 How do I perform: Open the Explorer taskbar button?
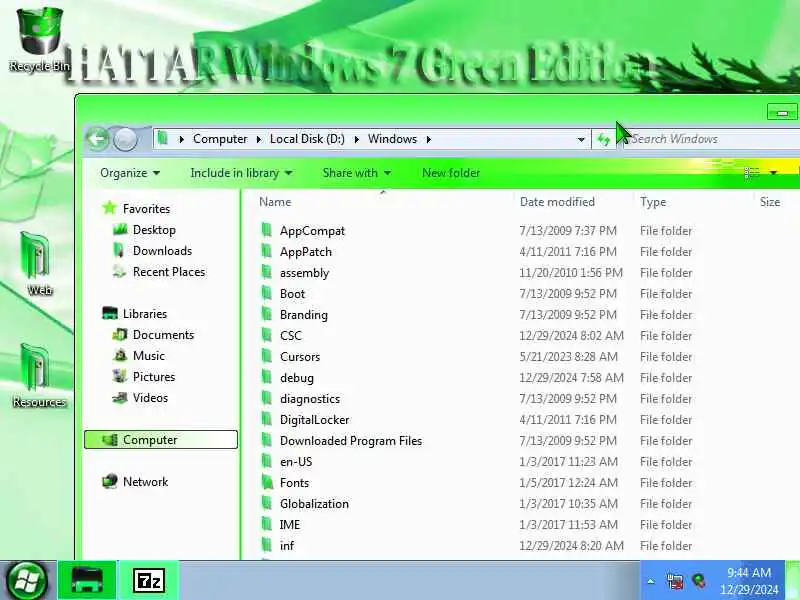[x=87, y=580]
